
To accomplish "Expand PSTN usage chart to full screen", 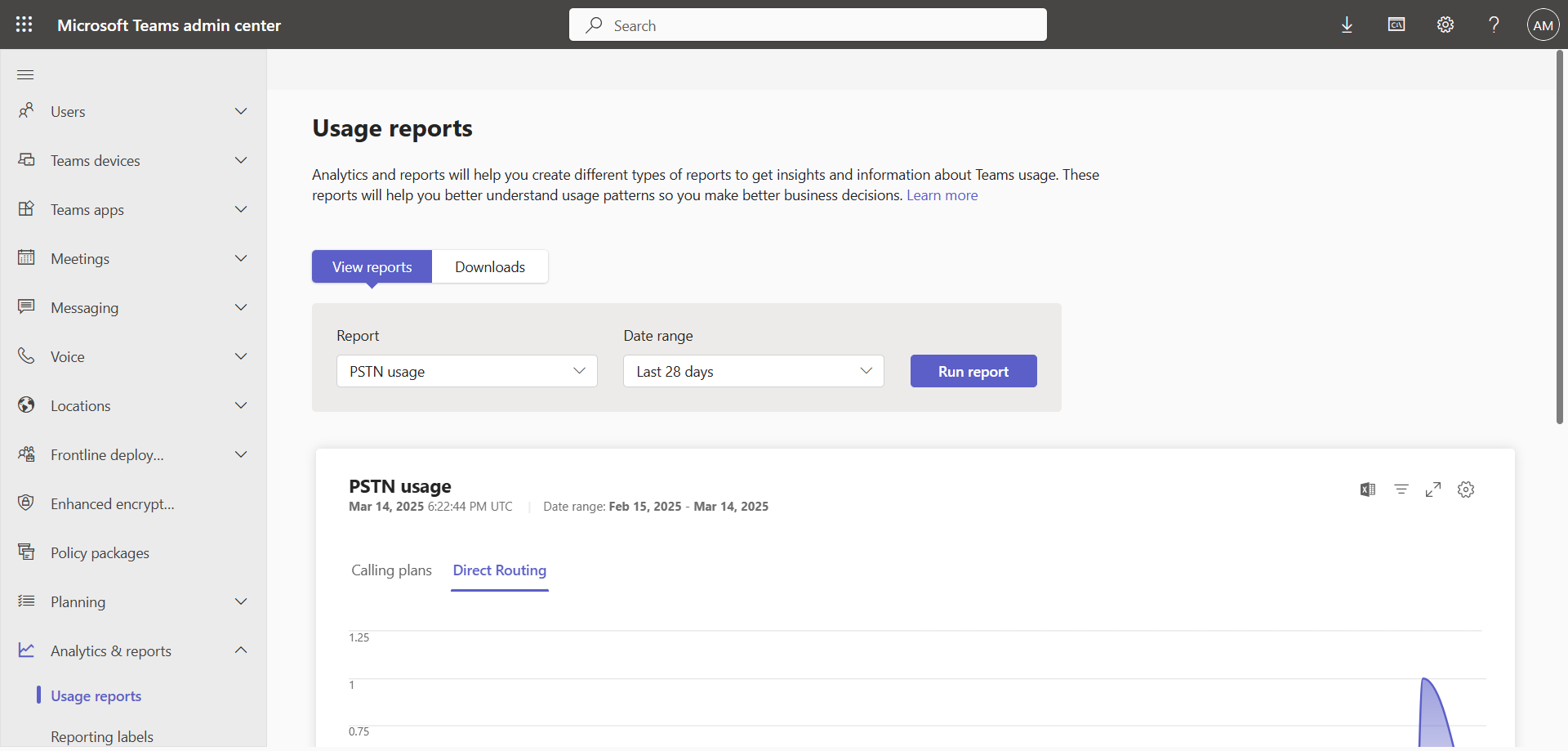I will (1433, 489).
